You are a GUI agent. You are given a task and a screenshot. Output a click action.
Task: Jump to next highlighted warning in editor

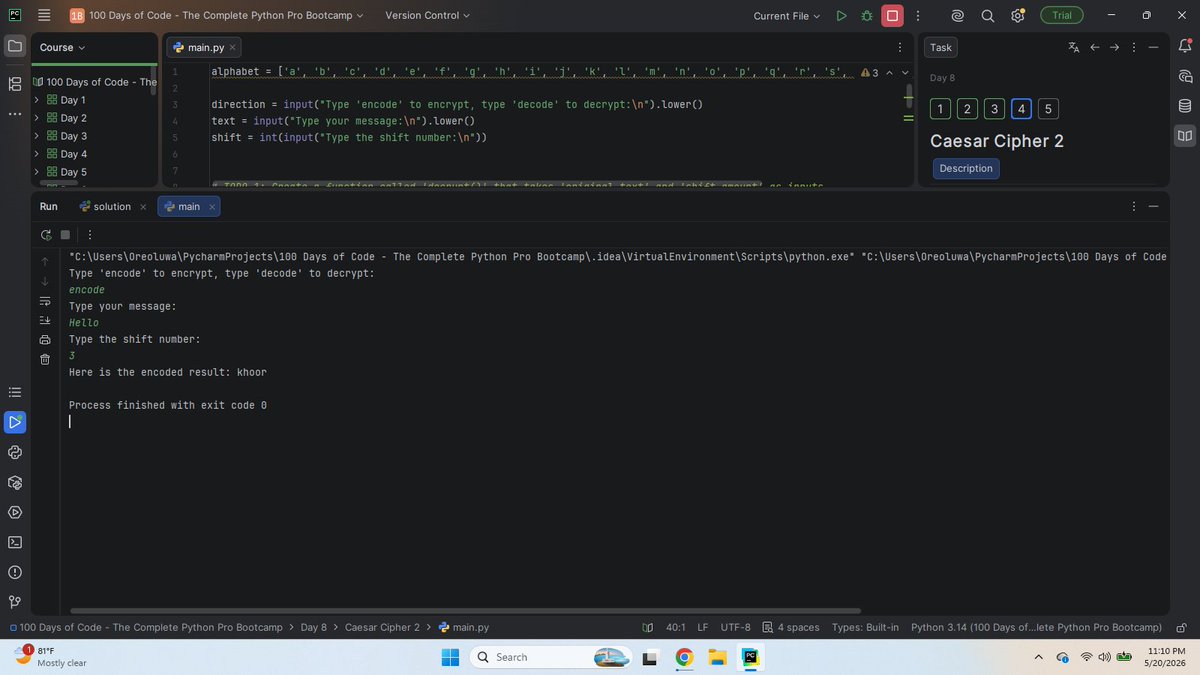click(906, 73)
